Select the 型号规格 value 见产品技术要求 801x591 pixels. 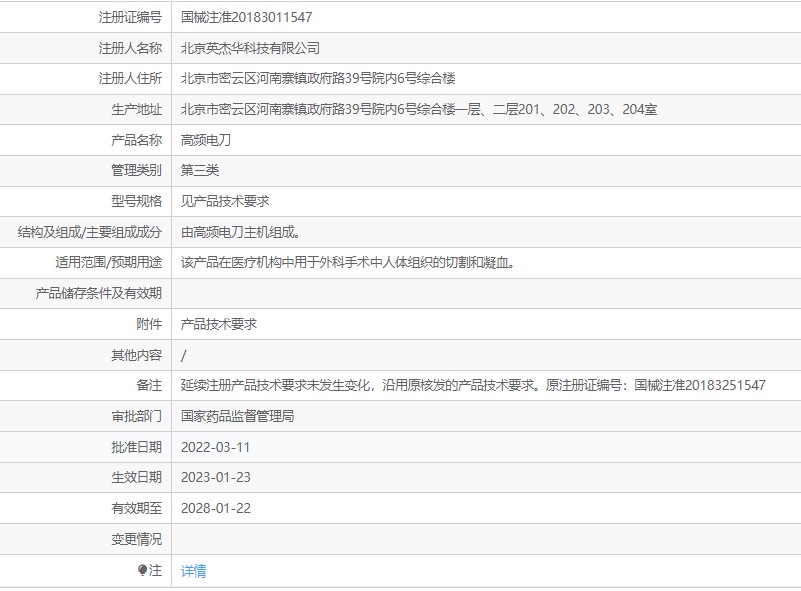pos(225,201)
